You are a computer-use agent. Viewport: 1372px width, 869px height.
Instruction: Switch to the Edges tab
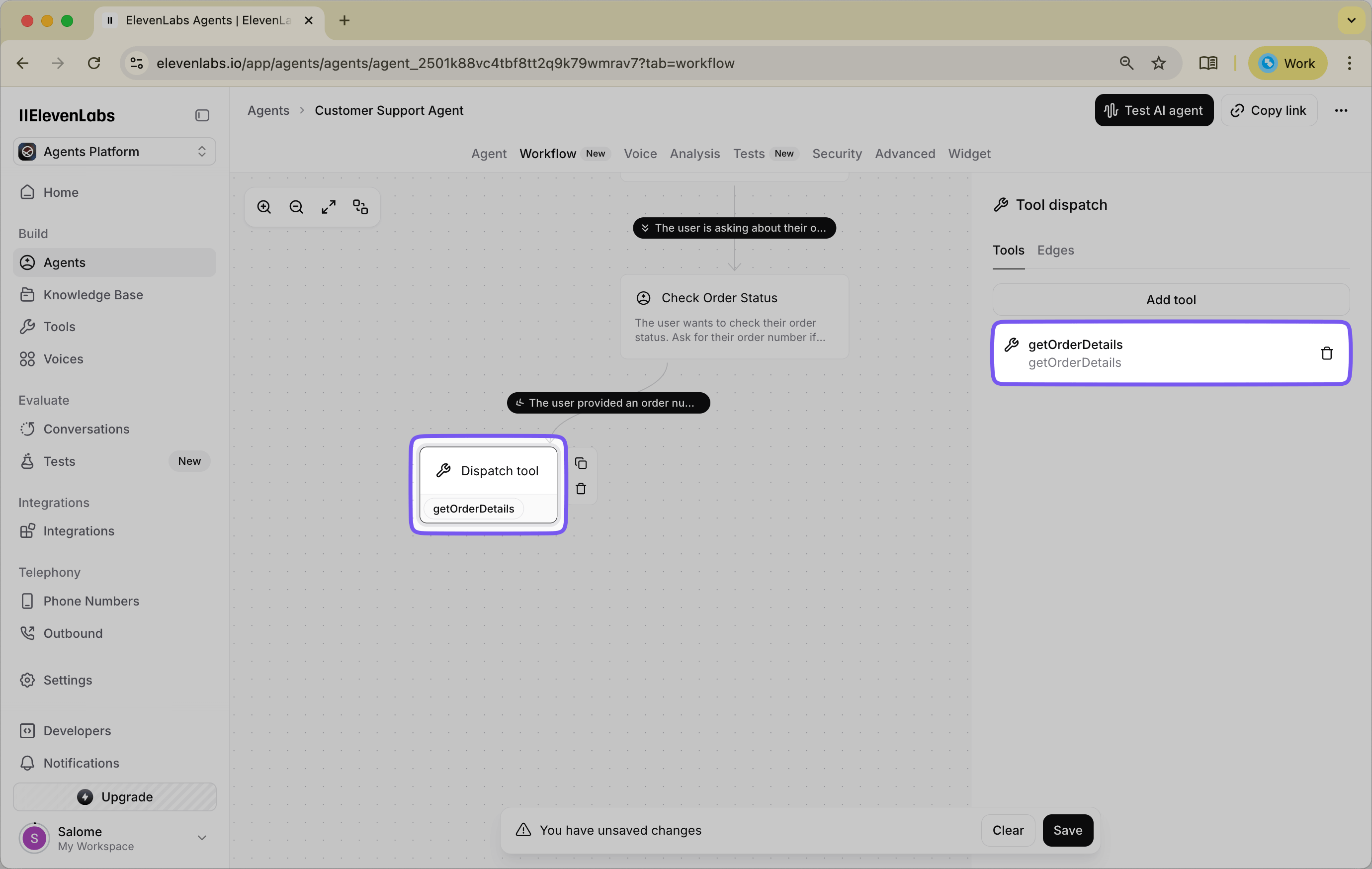click(1055, 250)
